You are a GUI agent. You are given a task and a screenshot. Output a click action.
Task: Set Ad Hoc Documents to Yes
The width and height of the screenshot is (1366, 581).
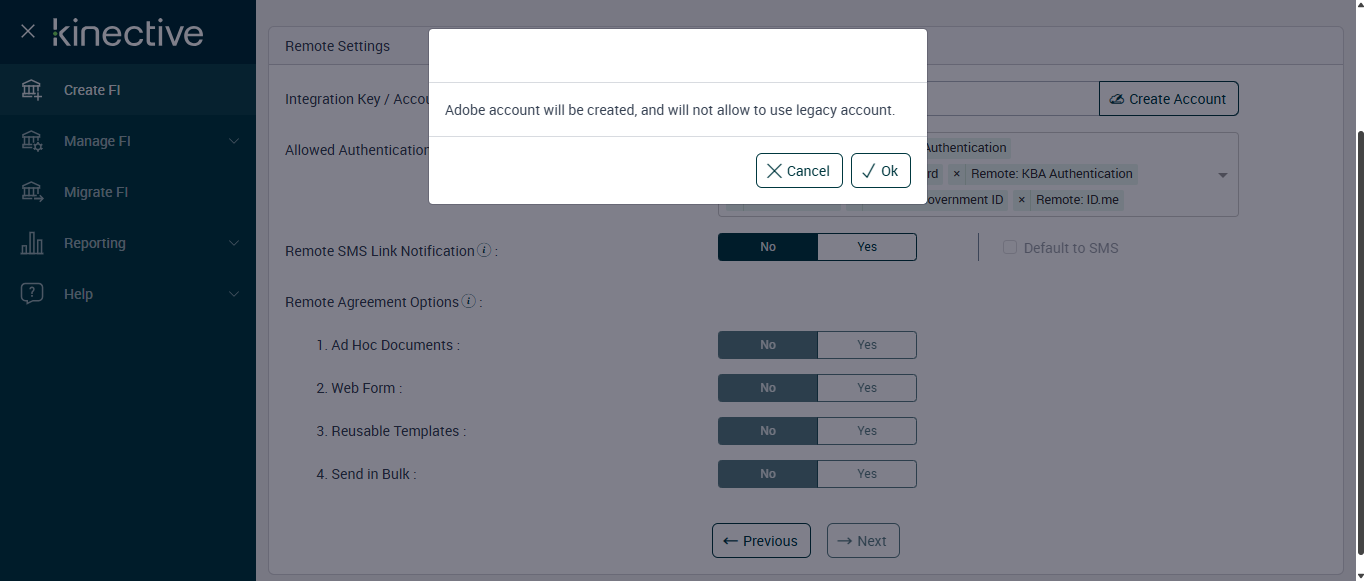tap(866, 345)
